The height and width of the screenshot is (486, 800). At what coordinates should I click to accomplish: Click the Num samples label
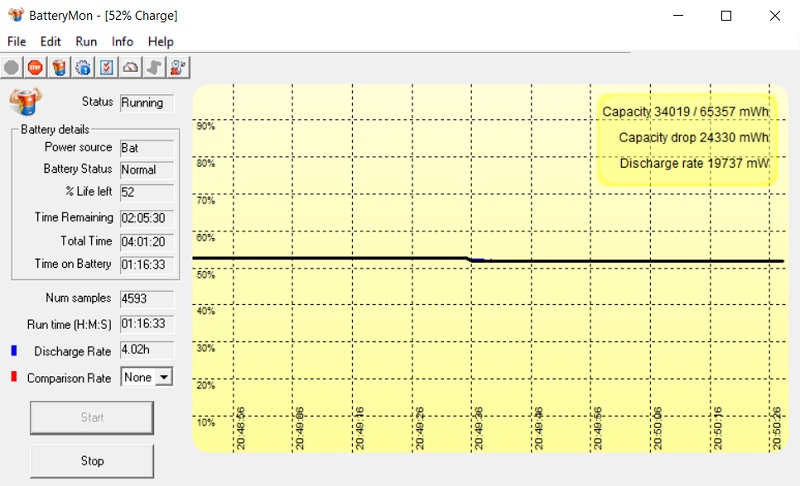[x=78, y=298]
